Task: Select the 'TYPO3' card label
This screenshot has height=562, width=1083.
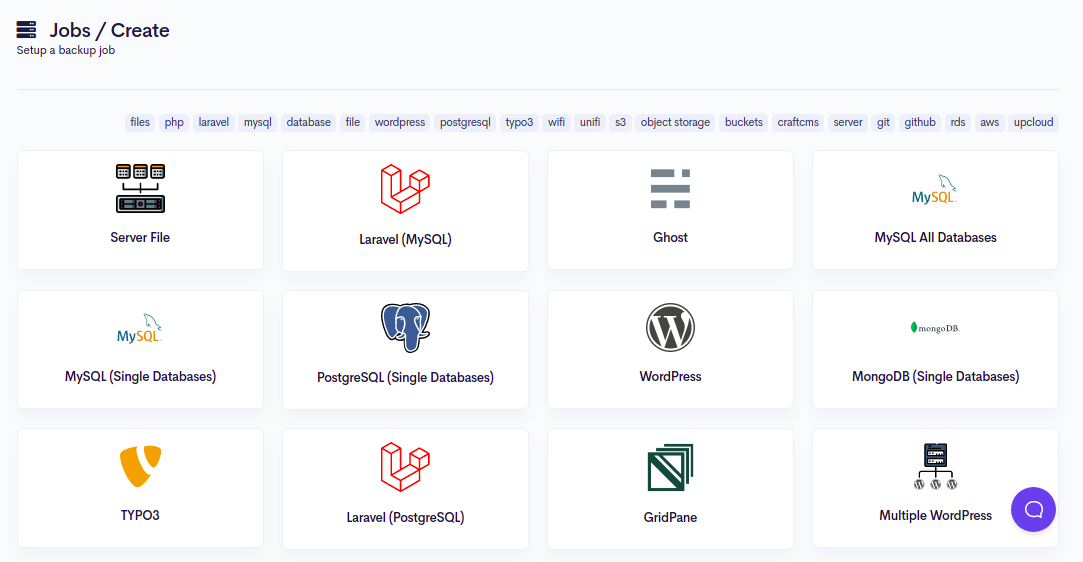Action: (140, 516)
